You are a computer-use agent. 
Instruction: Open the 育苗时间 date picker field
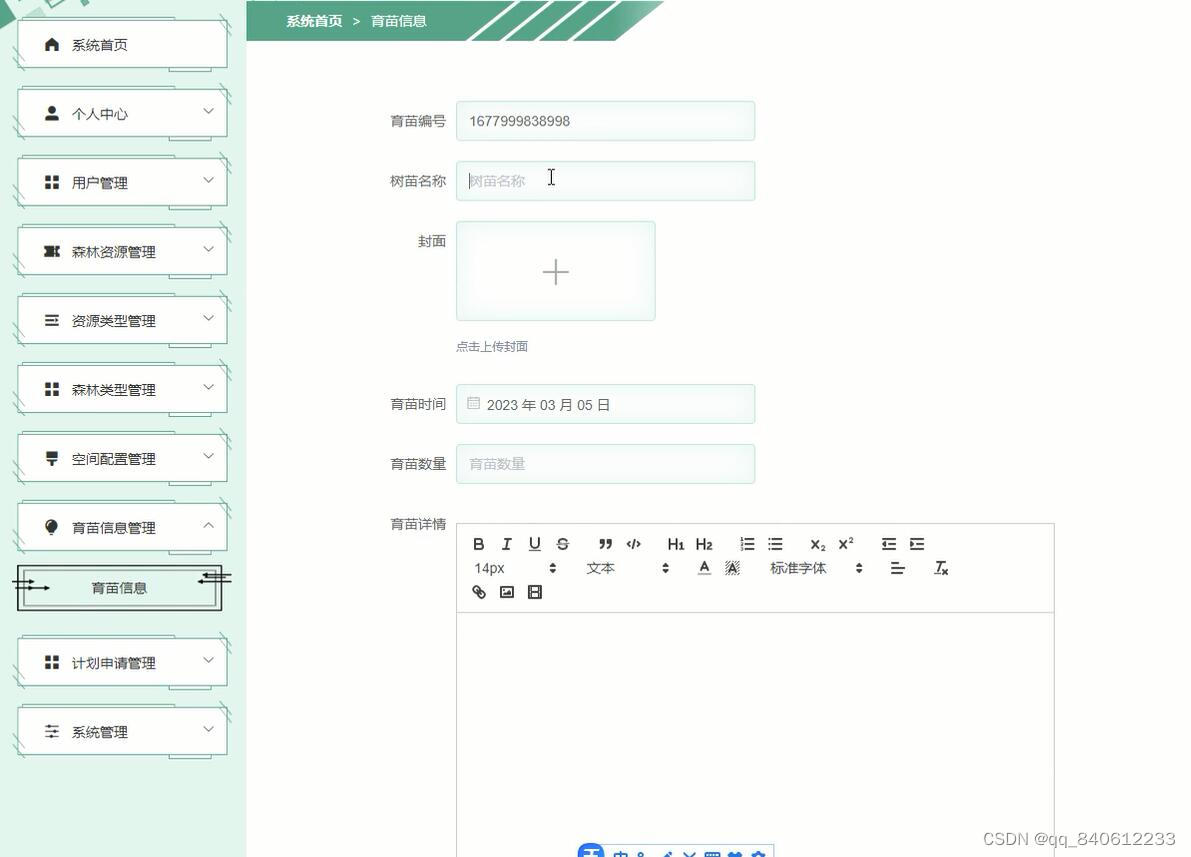point(605,404)
